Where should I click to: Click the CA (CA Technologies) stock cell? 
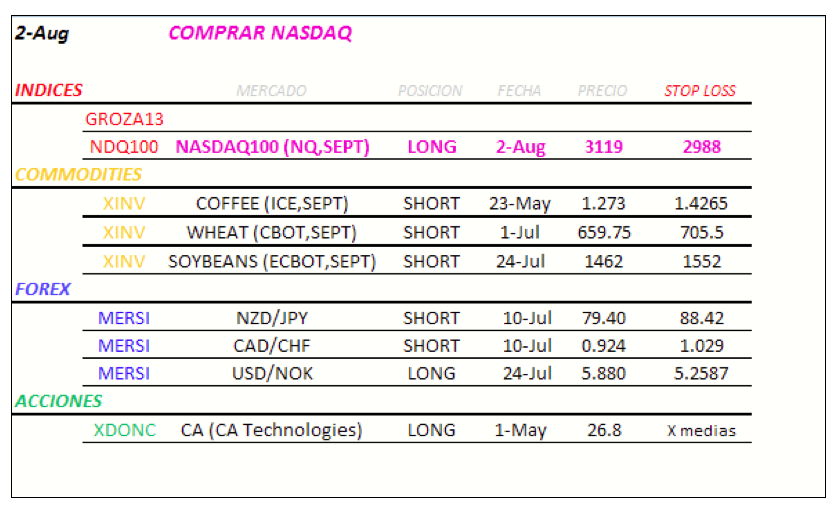[x=272, y=430]
